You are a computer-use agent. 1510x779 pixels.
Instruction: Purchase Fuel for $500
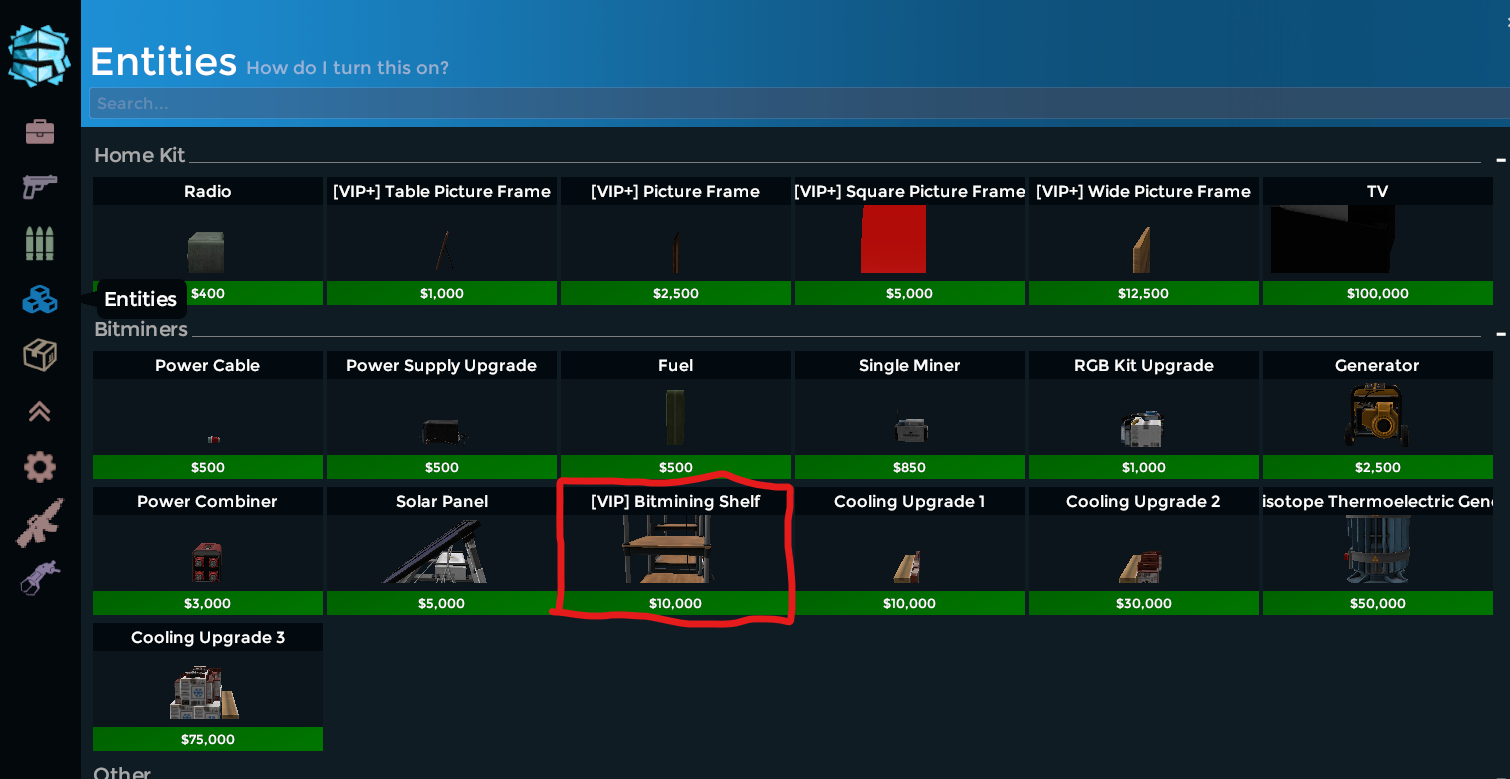[x=676, y=467]
